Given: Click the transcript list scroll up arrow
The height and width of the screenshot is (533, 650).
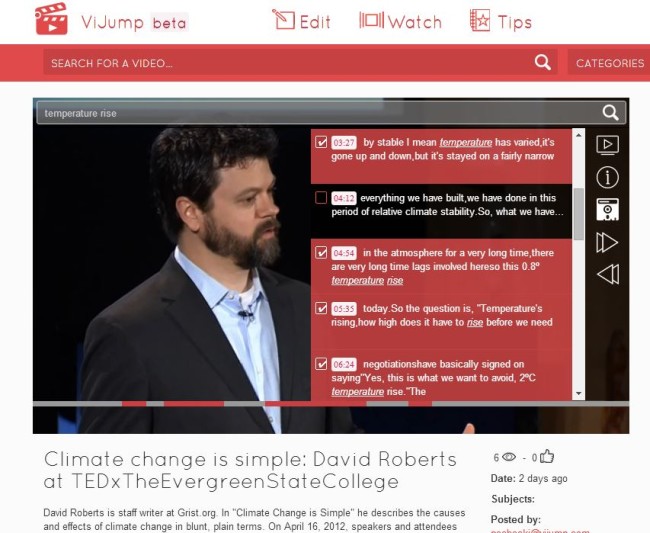Looking at the screenshot, I should [x=578, y=135].
